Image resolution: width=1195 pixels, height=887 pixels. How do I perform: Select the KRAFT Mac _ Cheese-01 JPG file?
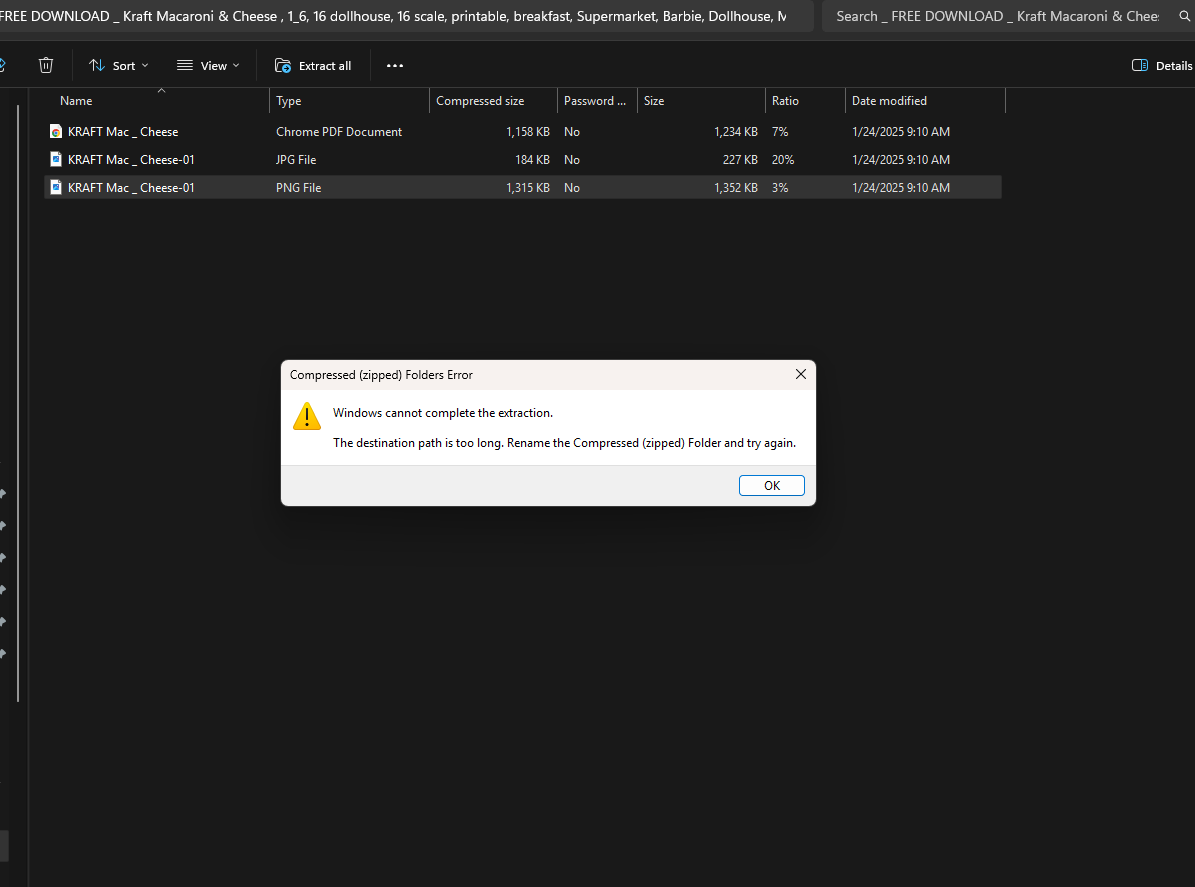(523, 159)
